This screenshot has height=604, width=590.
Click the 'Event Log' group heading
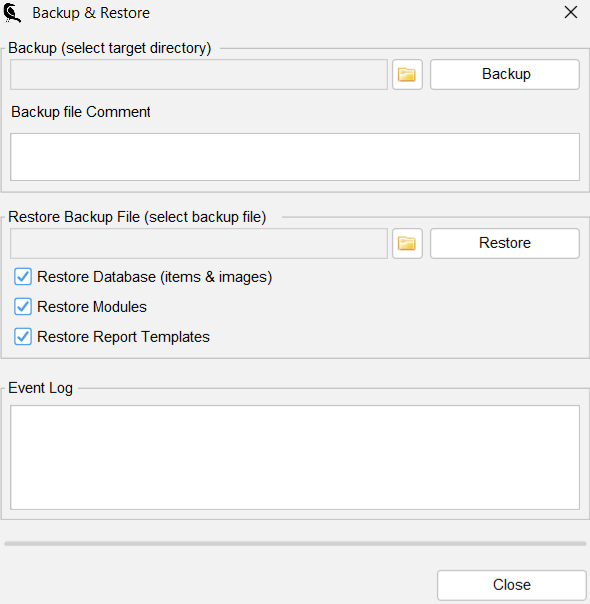[40, 388]
